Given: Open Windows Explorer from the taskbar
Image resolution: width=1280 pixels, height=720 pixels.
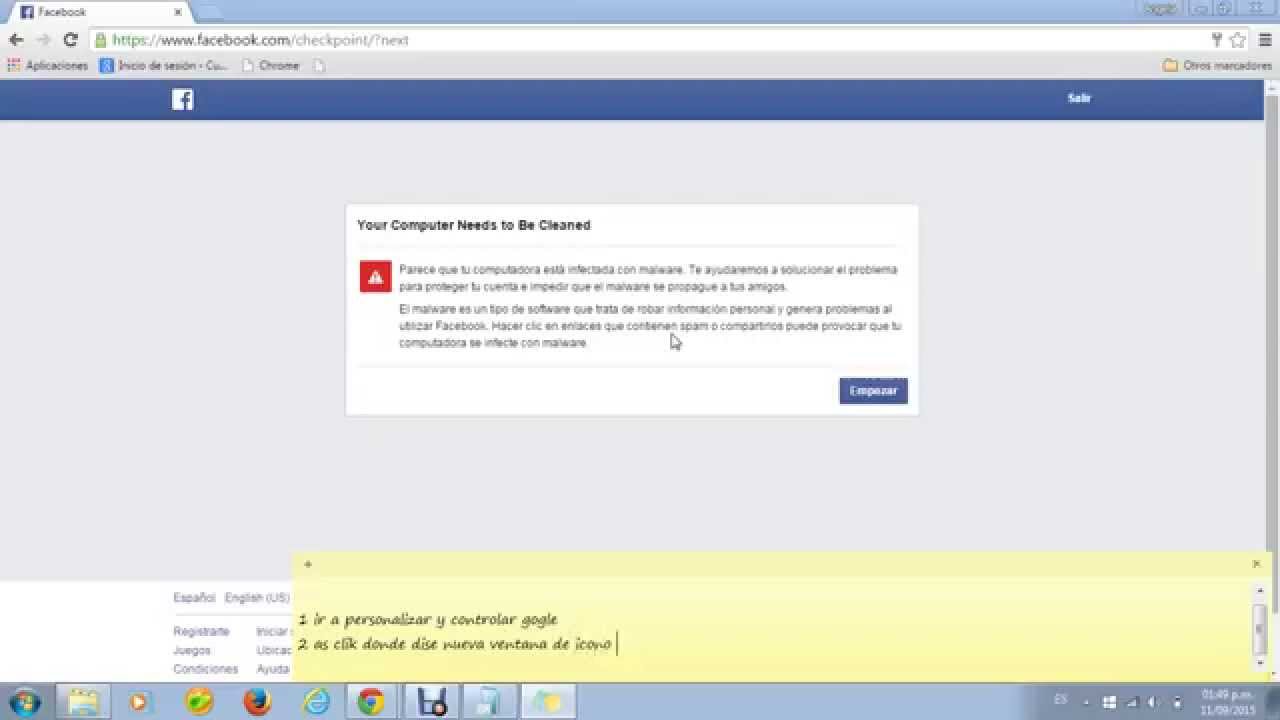Looking at the screenshot, I should pyautogui.click(x=83, y=702).
